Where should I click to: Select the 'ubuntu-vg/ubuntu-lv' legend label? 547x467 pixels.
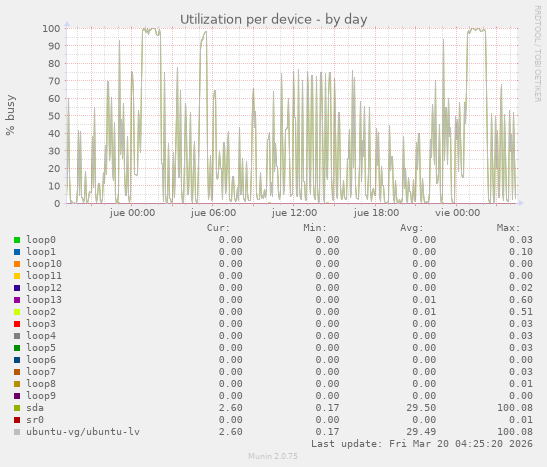pyautogui.click(x=83, y=432)
